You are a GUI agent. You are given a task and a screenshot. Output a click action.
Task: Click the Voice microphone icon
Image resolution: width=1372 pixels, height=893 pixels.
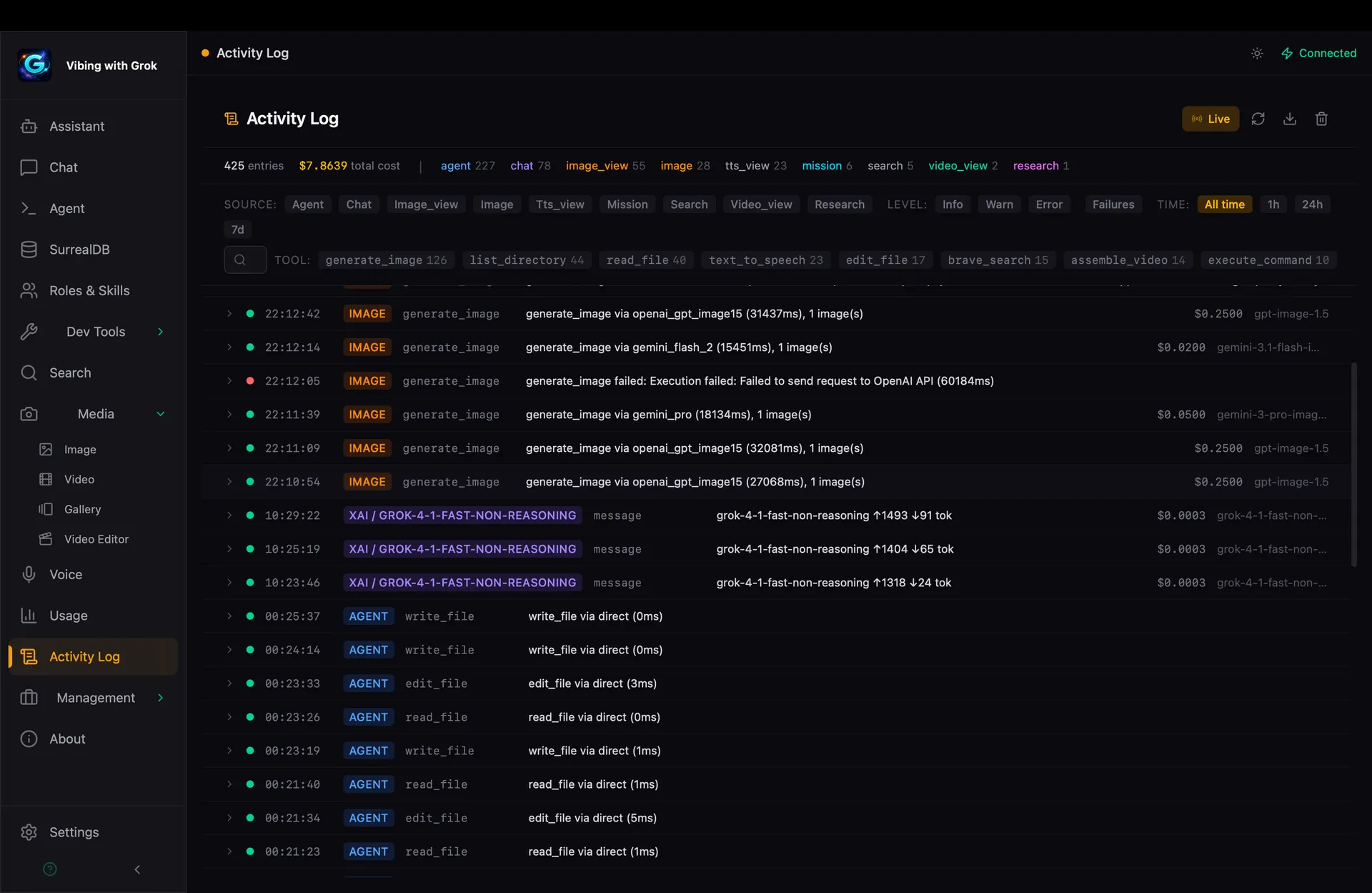click(29, 574)
